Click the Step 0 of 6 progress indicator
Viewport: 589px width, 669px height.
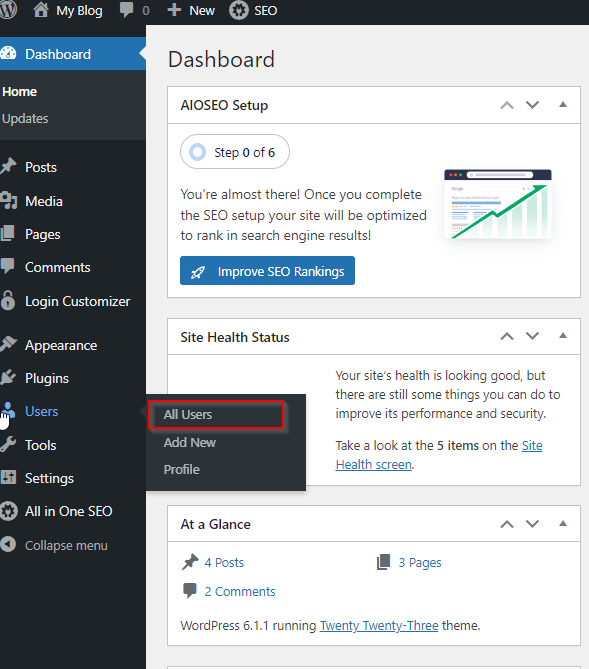tap(235, 152)
